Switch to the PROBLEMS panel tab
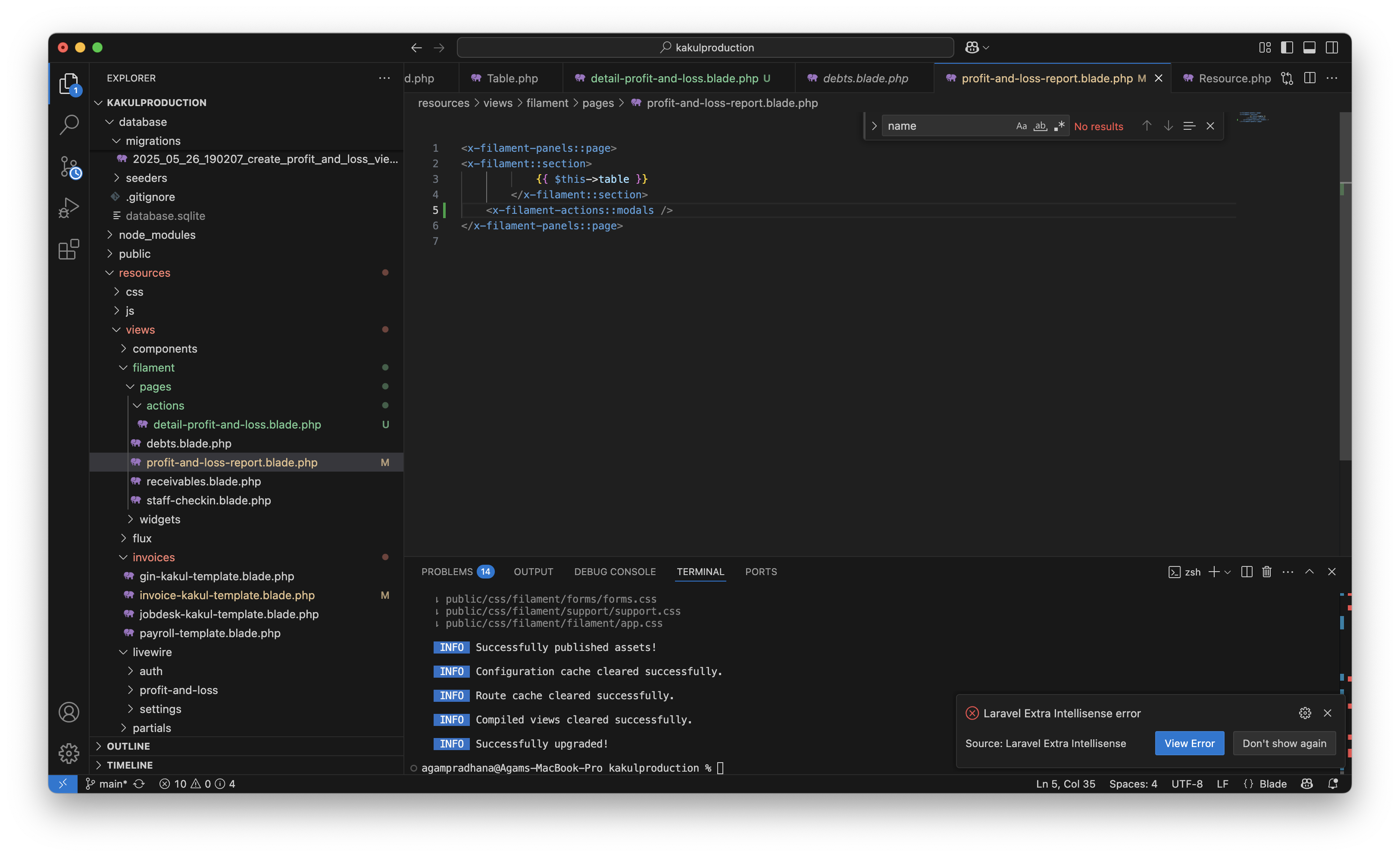1400x857 pixels. pos(447,572)
